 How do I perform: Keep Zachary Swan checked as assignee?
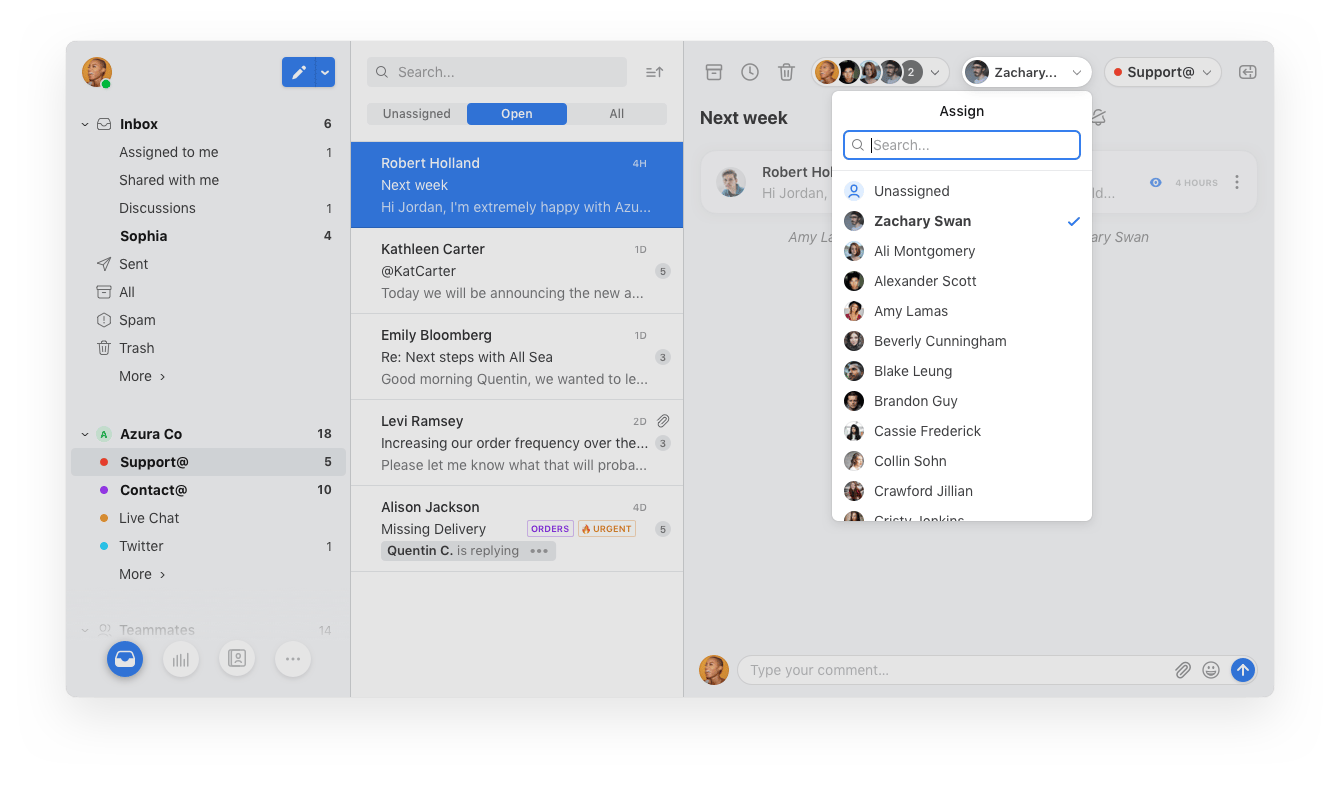click(922, 220)
